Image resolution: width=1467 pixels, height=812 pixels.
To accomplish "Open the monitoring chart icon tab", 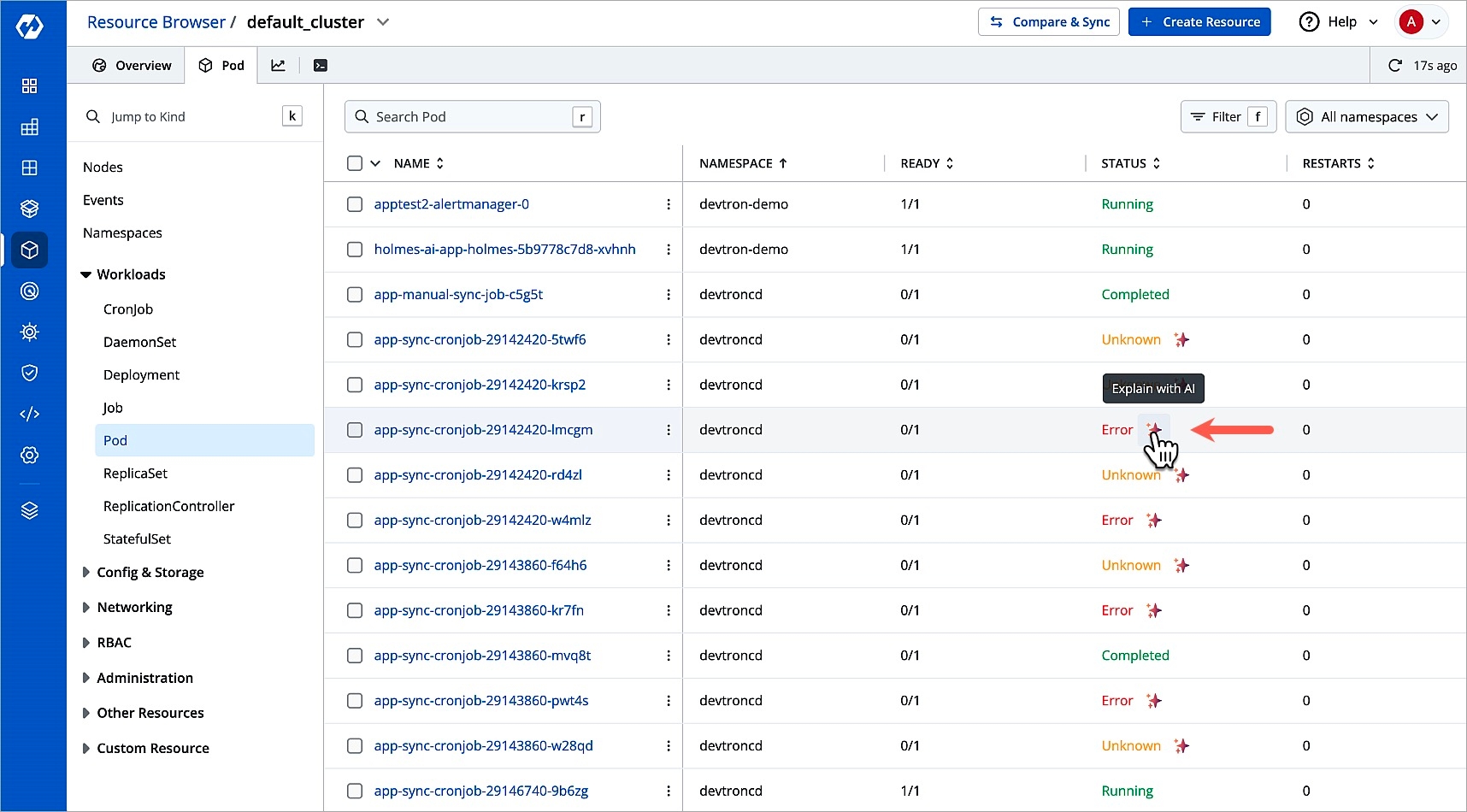I will coord(279,66).
